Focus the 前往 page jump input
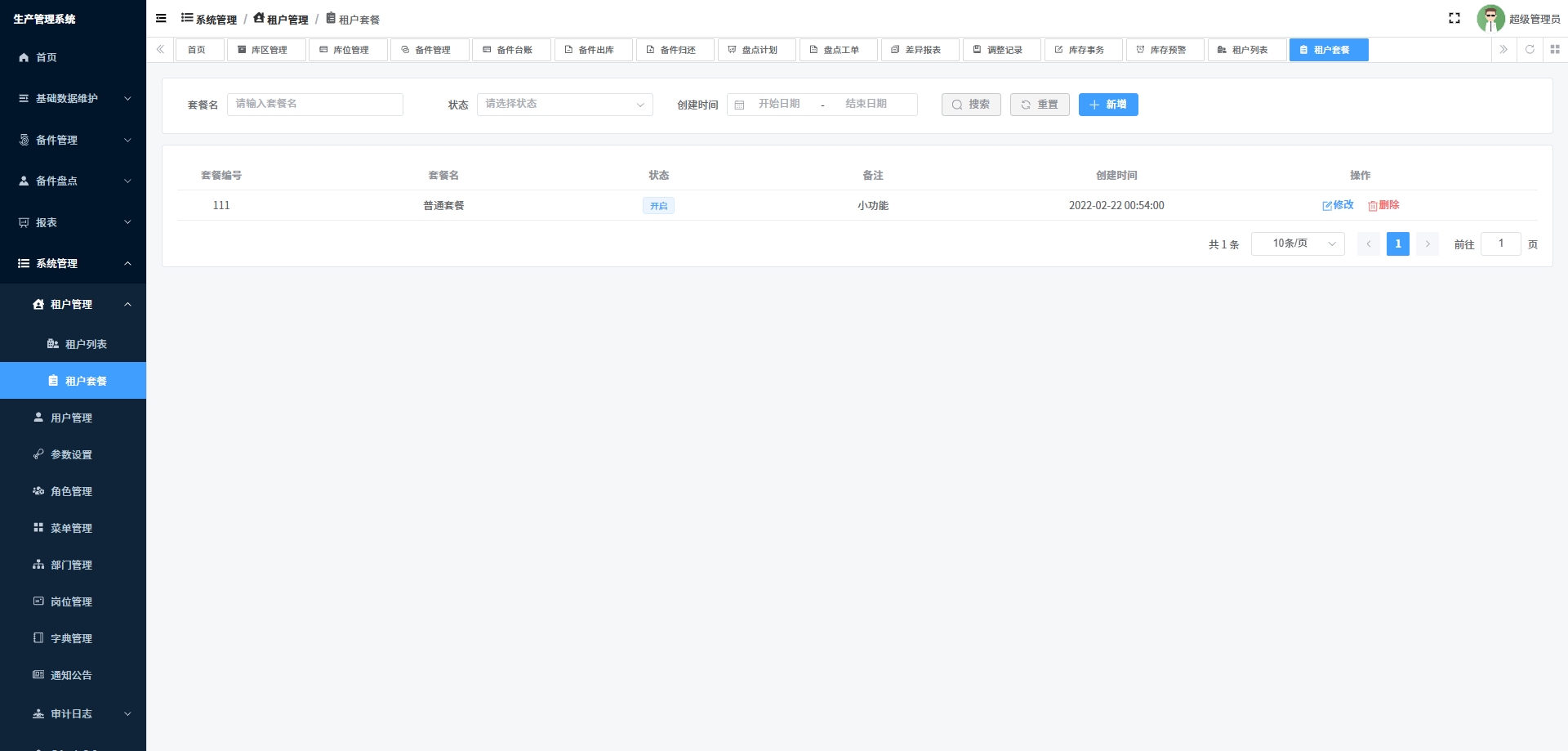The height and width of the screenshot is (751, 1568). coord(1501,244)
